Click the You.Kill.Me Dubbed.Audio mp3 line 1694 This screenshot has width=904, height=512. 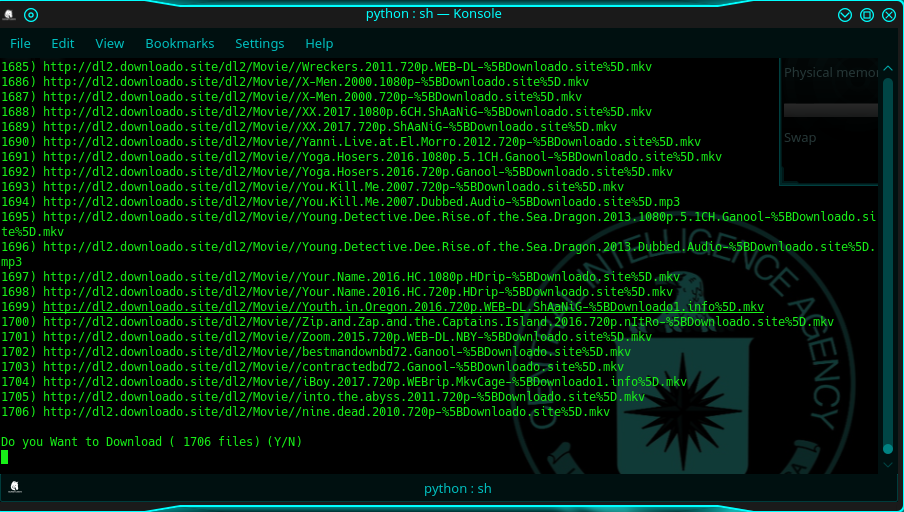[x=361, y=202]
